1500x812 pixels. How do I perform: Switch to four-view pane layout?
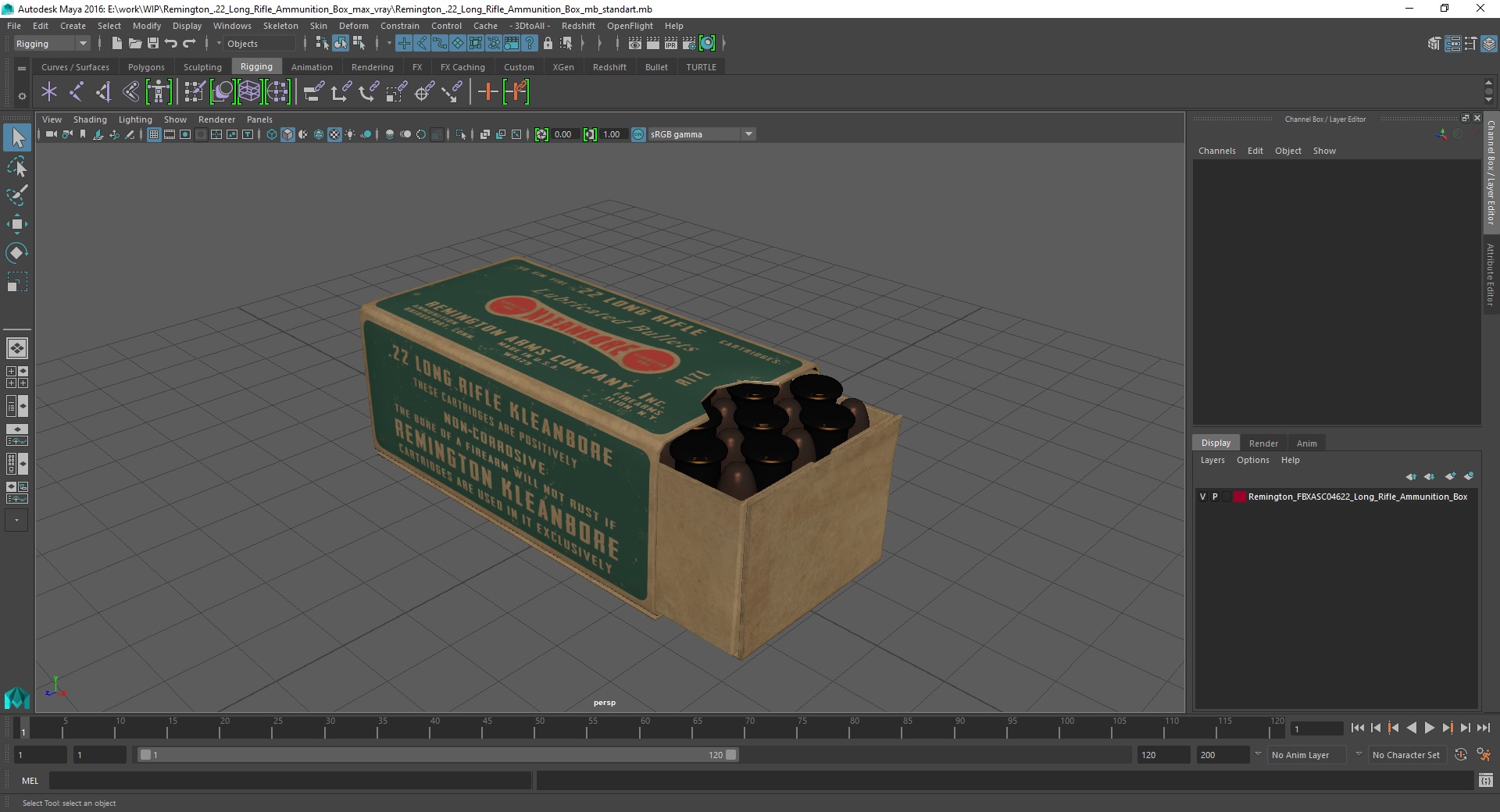click(x=17, y=377)
